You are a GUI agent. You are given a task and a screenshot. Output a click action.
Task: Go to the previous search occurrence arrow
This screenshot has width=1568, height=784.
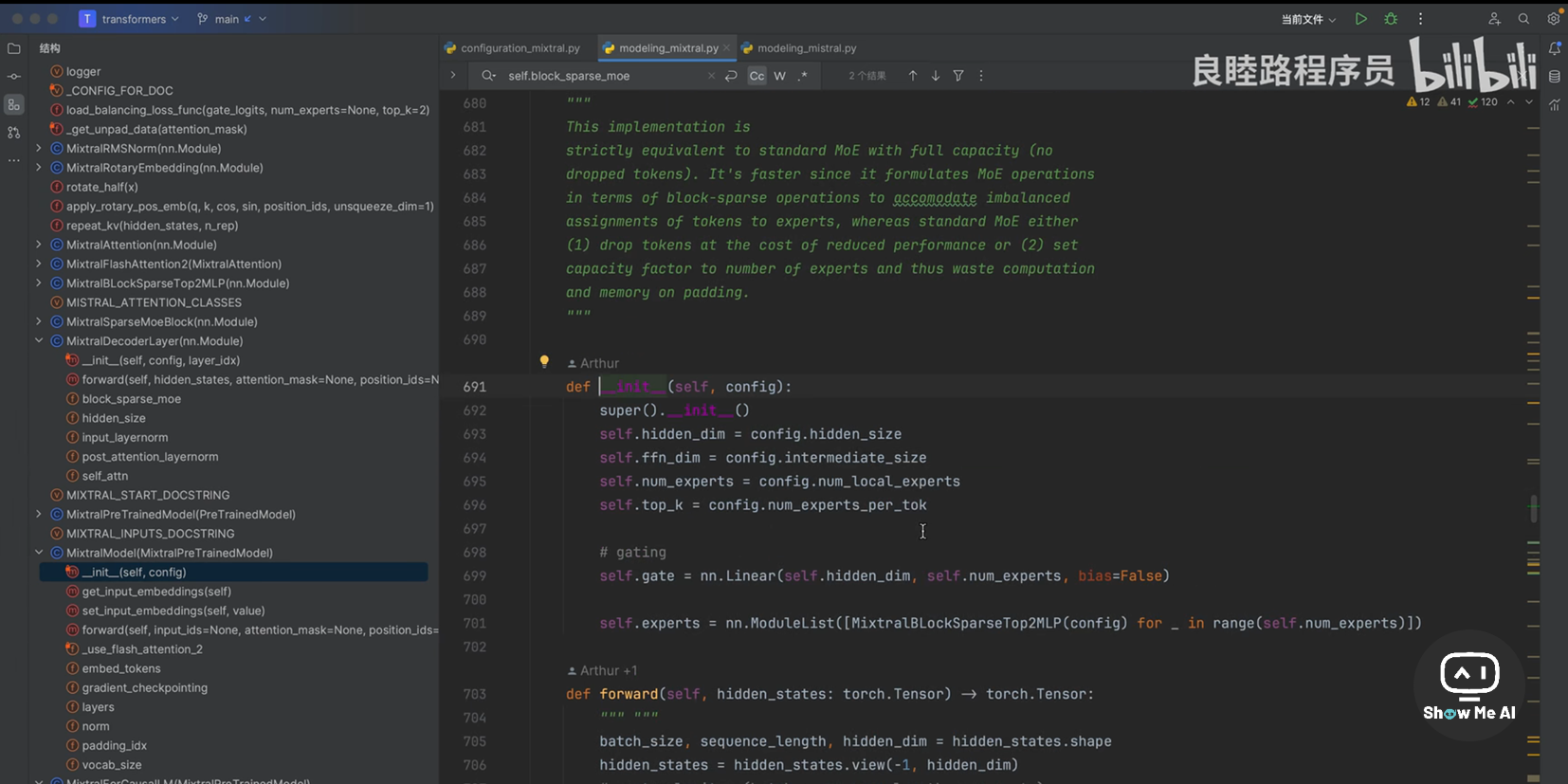click(912, 76)
